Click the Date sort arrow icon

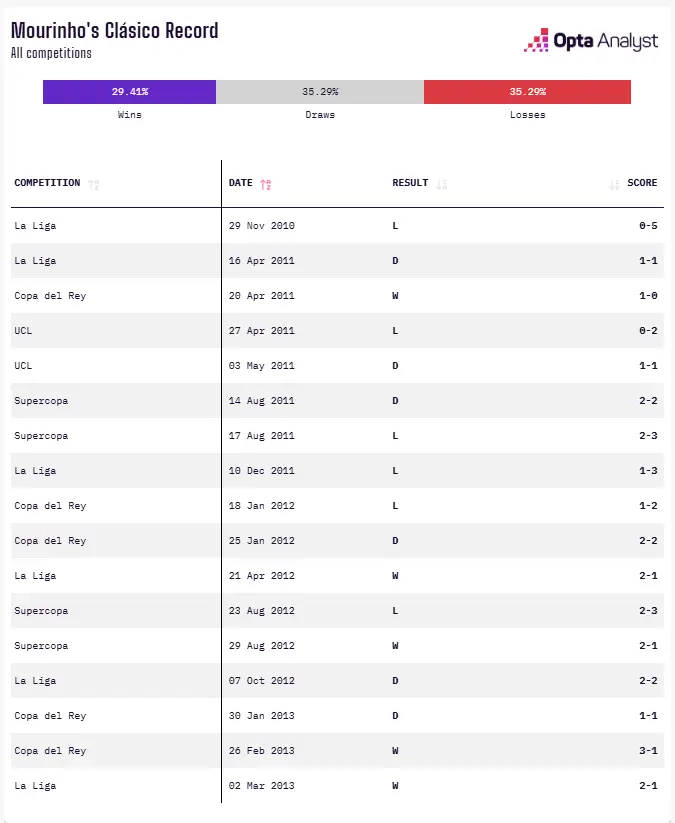(266, 184)
